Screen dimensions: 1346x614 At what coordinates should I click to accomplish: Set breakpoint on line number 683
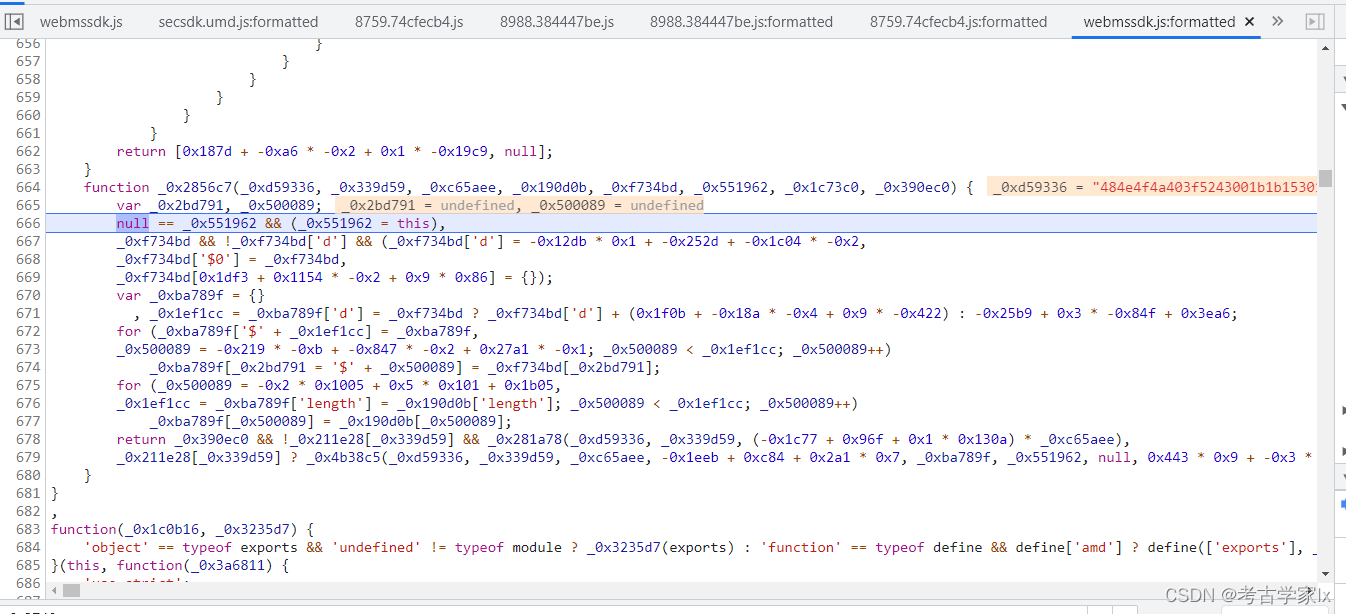tap(28, 529)
